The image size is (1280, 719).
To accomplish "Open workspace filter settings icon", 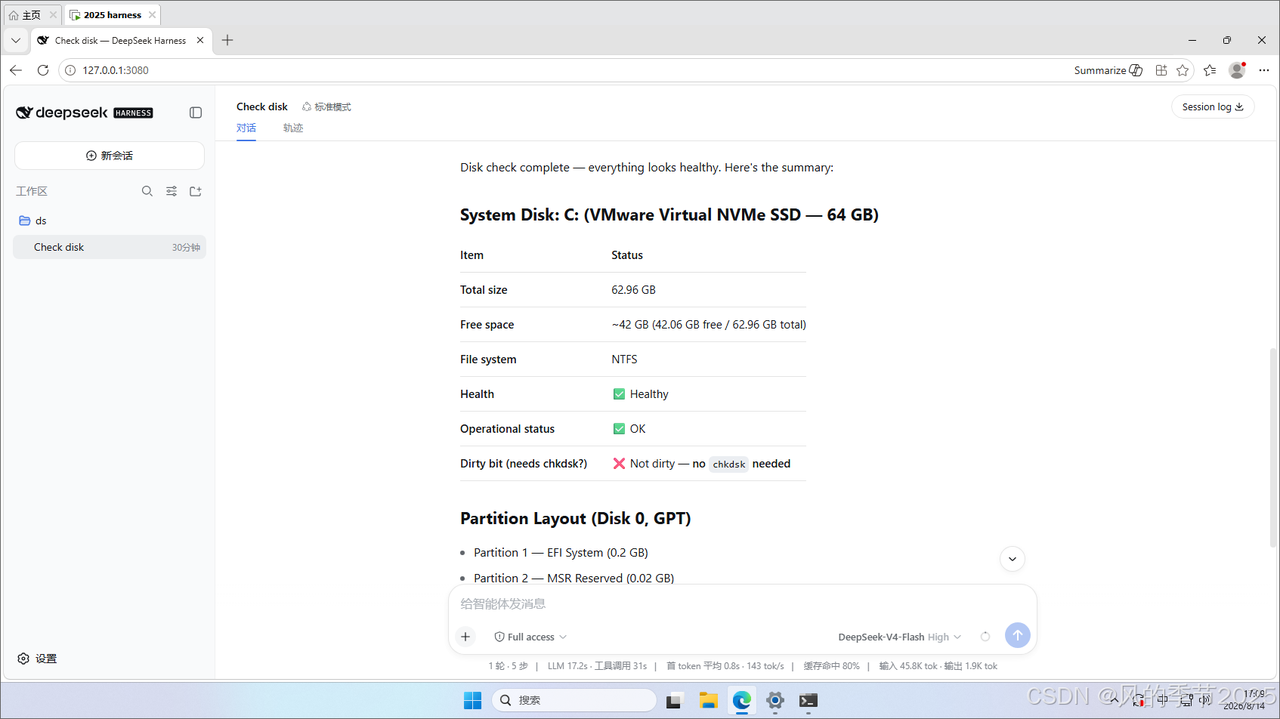I will (x=171, y=191).
